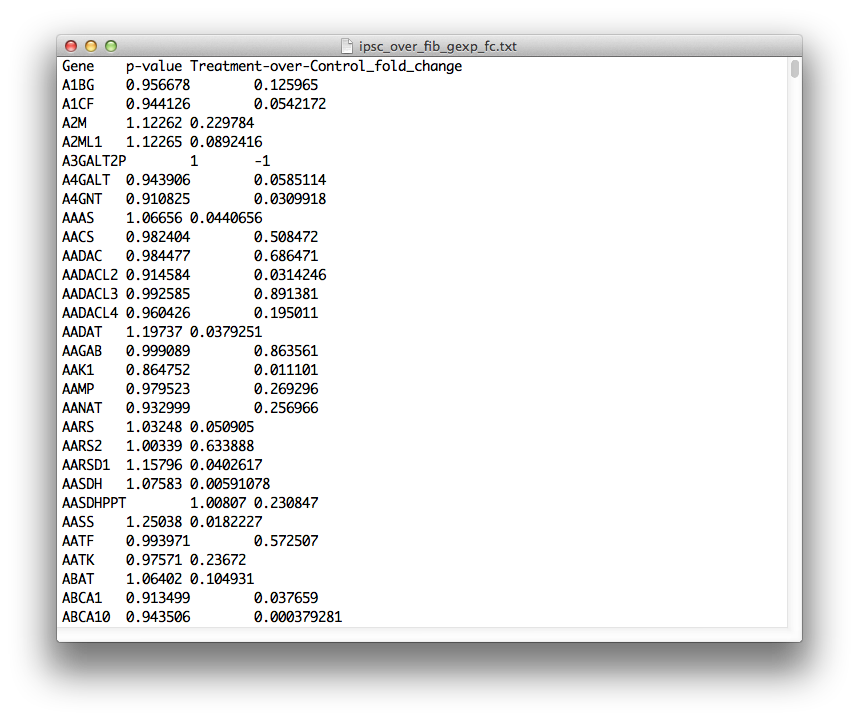Image resolution: width=859 pixels, height=721 pixels.
Task: Select value 0.000379281 in ABCA10 row
Action: (x=298, y=617)
